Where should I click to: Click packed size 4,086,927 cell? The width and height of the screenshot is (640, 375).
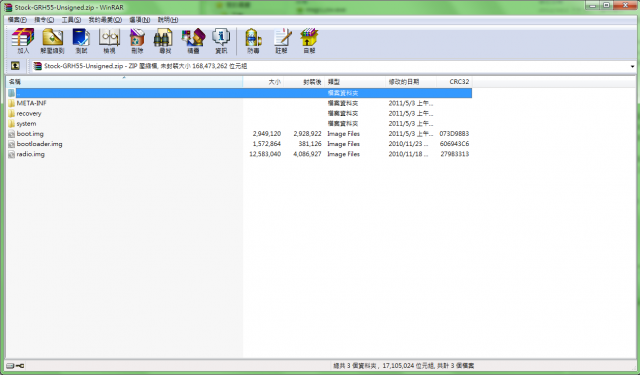pos(307,154)
